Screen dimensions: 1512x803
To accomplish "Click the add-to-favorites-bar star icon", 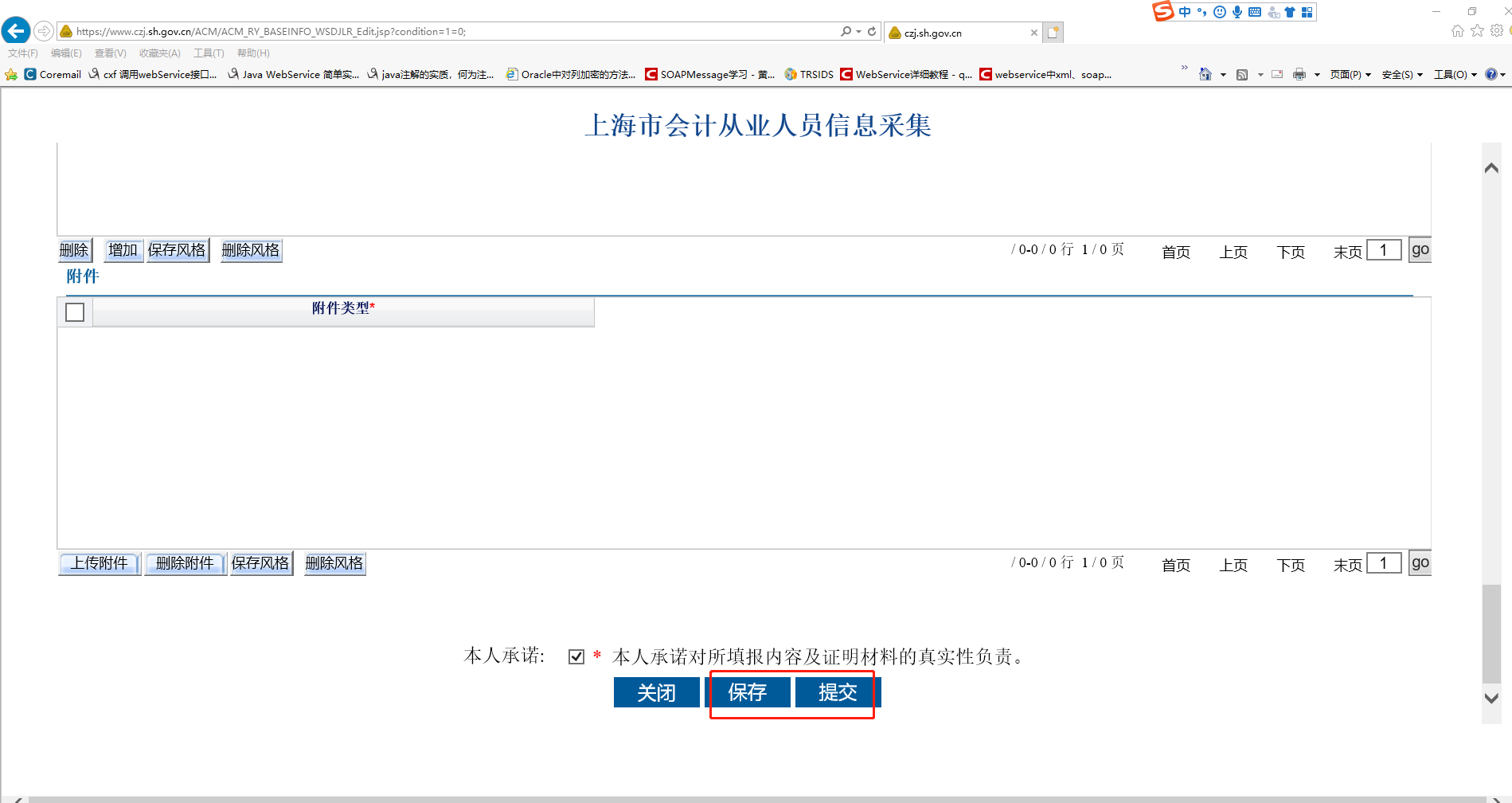I will pyautogui.click(x=11, y=74).
